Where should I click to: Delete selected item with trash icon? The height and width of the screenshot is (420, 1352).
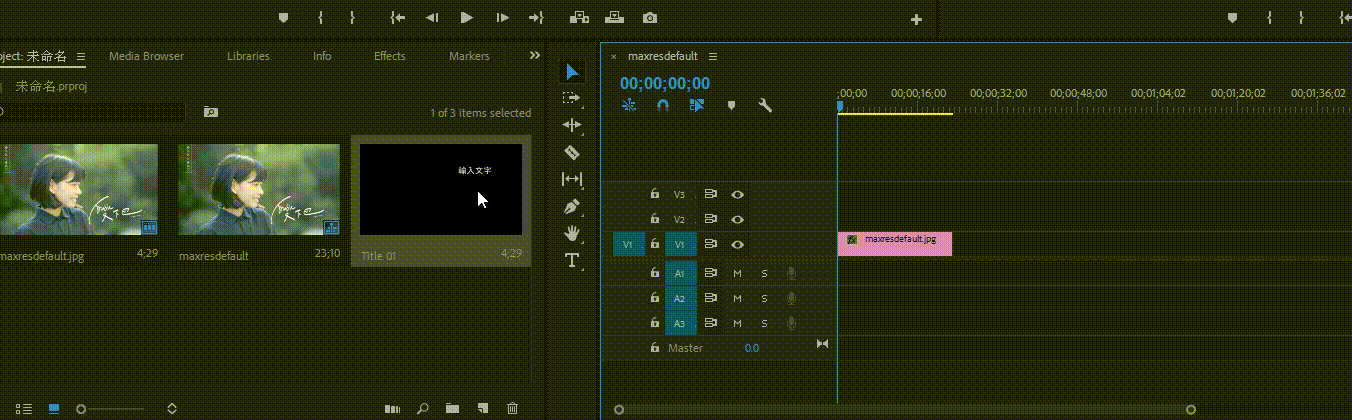[x=513, y=408]
